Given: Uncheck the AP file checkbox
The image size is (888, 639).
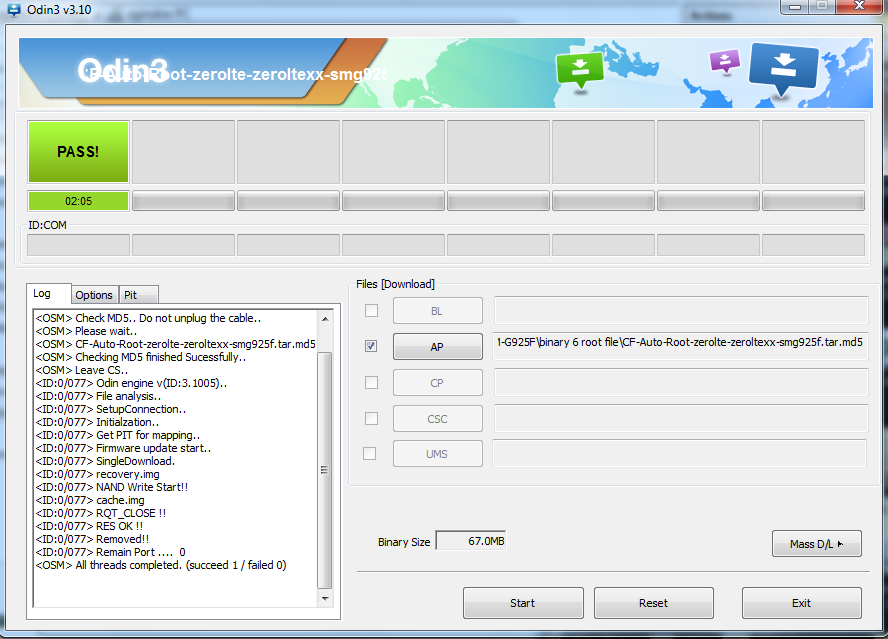Looking at the screenshot, I should tap(372, 346).
